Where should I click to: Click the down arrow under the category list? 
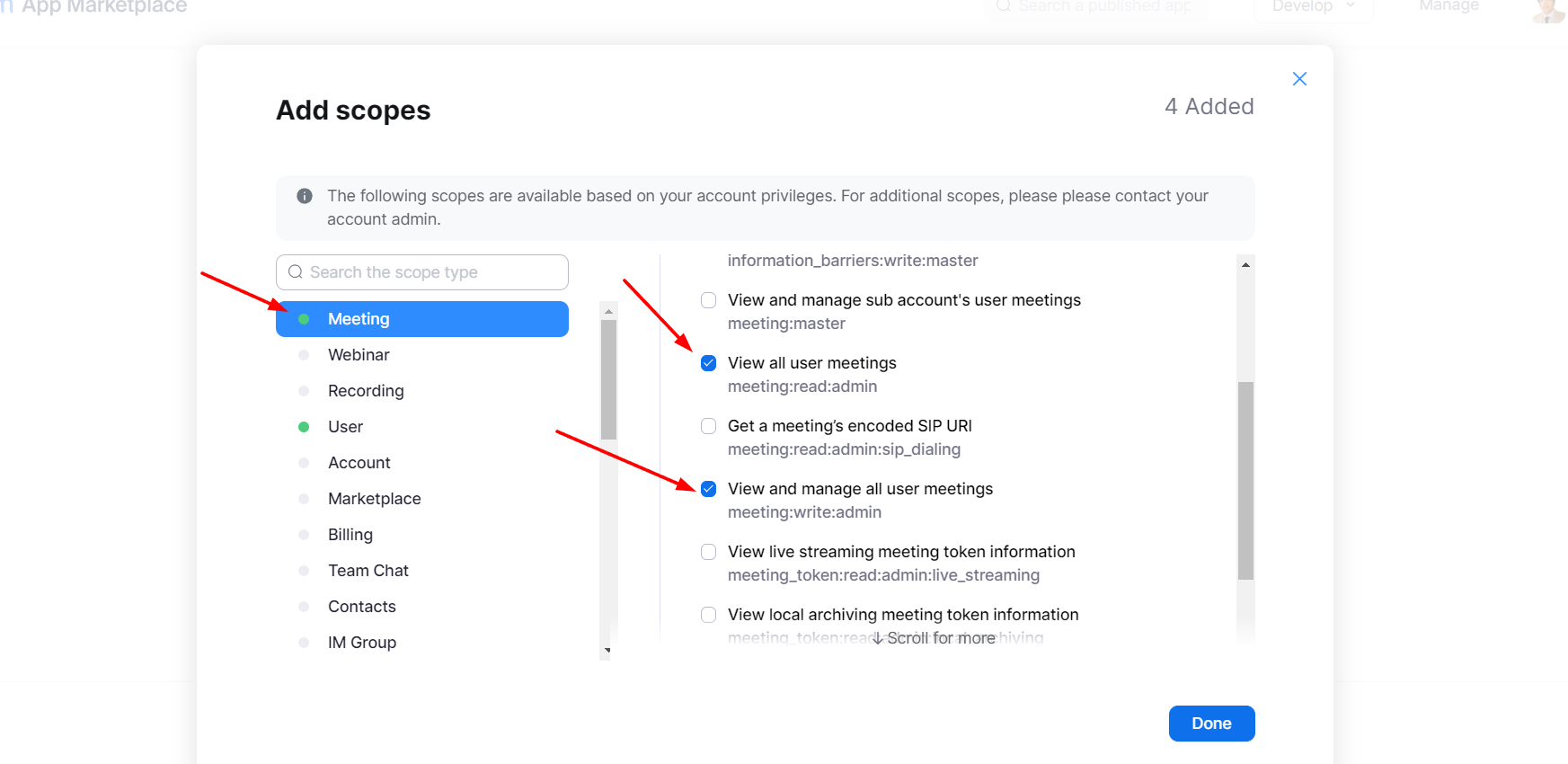[608, 650]
